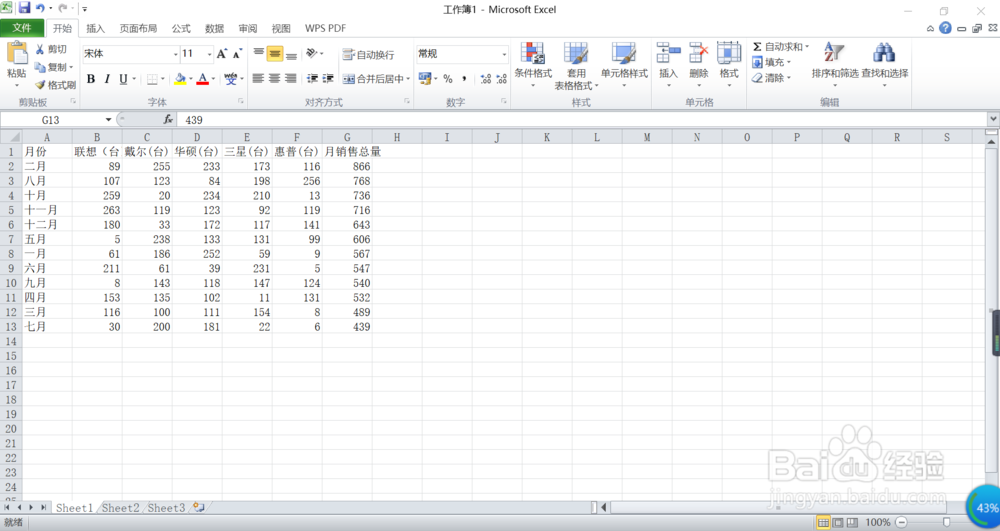
Task: Switch to Page Layout view in status bar
Action: (x=838, y=523)
